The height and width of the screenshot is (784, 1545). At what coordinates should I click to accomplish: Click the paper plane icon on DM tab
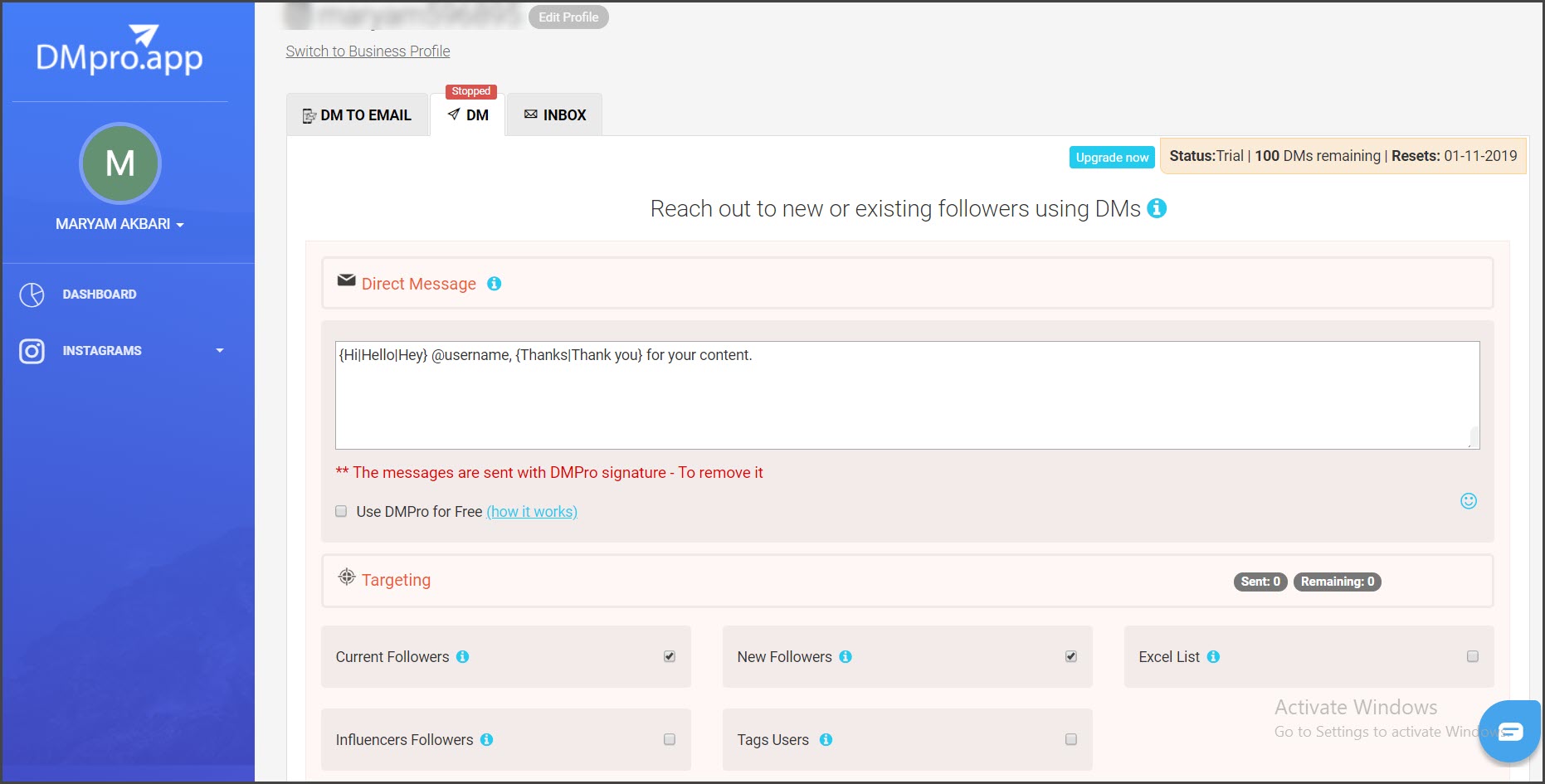(x=454, y=114)
